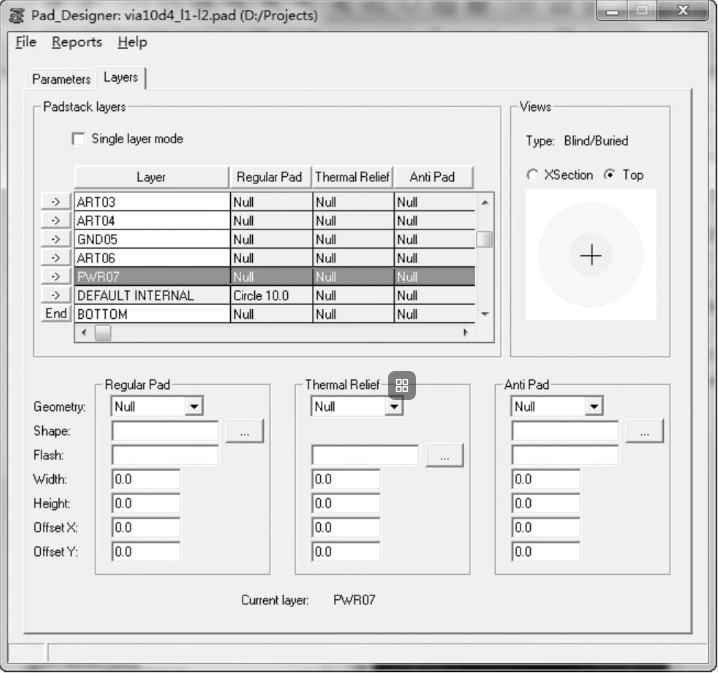Screen dimensions: 718x673
Task: Click the Regular Pad Shape input field
Action: [165, 431]
